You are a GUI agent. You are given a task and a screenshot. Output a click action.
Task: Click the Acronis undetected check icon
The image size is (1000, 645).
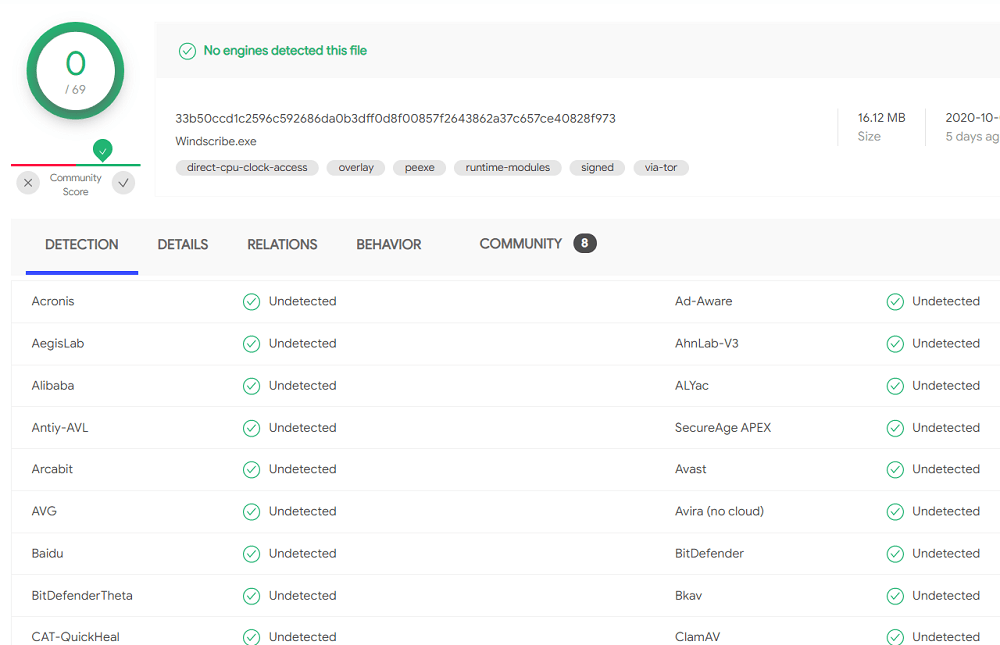pos(251,302)
